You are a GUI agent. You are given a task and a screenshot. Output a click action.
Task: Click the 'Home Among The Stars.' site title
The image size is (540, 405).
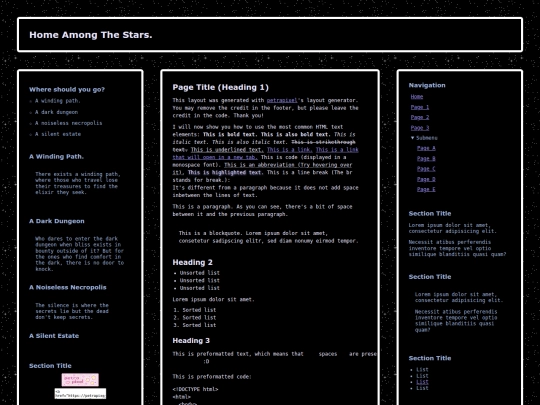pos(91,35)
